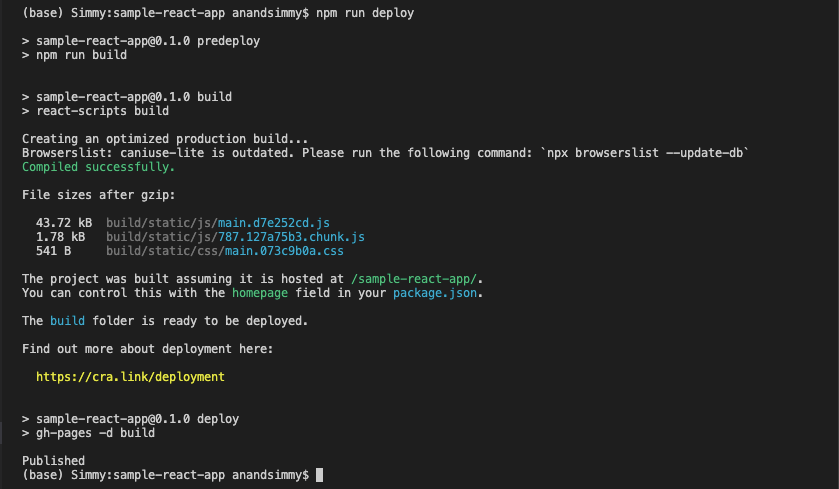This screenshot has width=839, height=489.
Task: Click the npx browserslist --update-db command
Action: coord(645,153)
